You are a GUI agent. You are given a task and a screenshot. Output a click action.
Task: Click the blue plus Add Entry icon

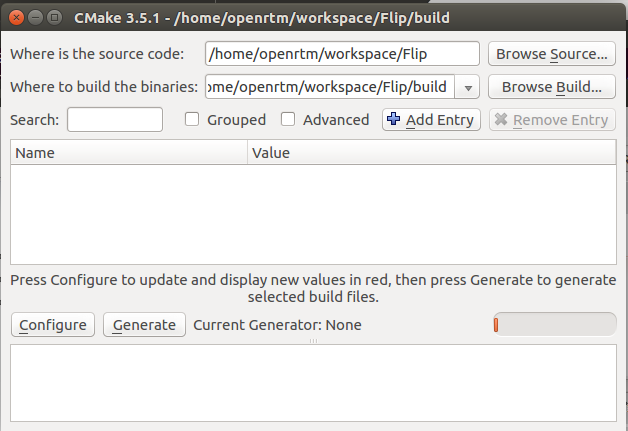pyautogui.click(x=393, y=119)
